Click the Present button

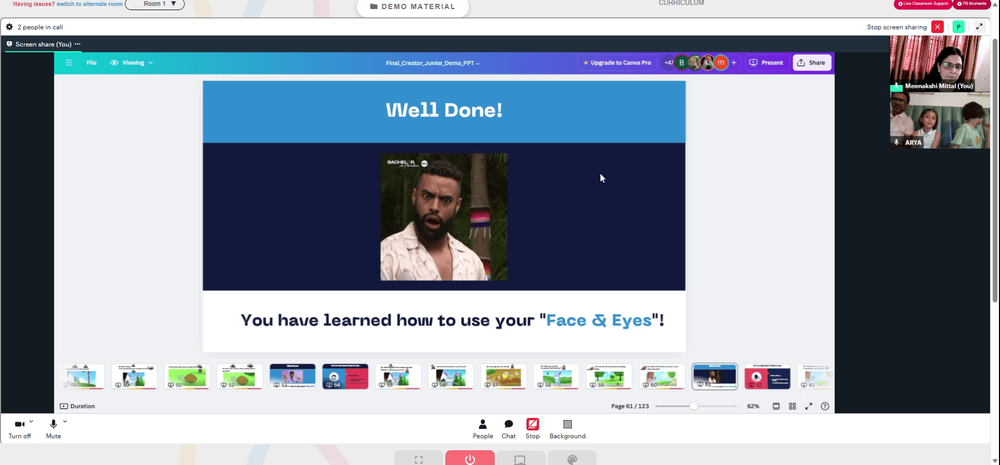tap(766, 63)
